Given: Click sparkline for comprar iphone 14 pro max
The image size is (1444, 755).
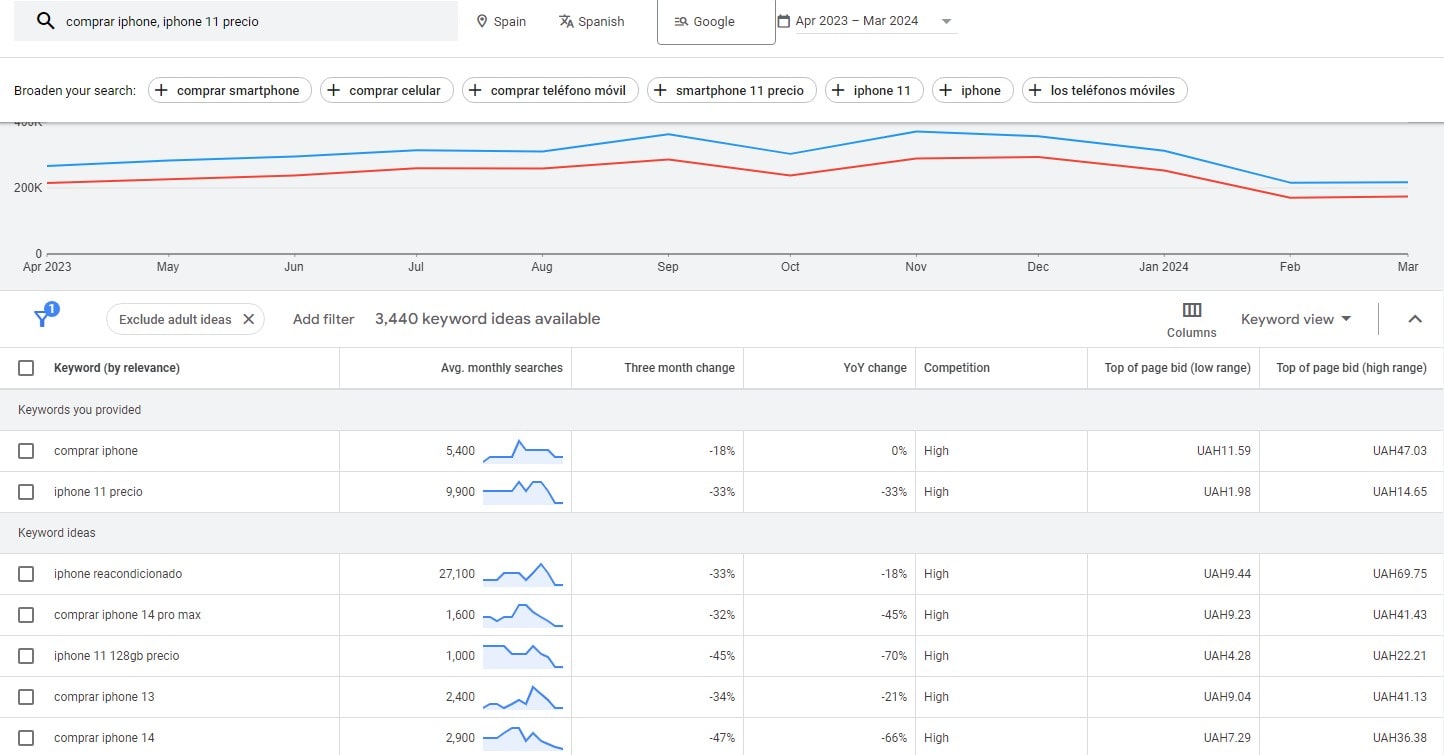Looking at the screenshot, I should [523, 615].
